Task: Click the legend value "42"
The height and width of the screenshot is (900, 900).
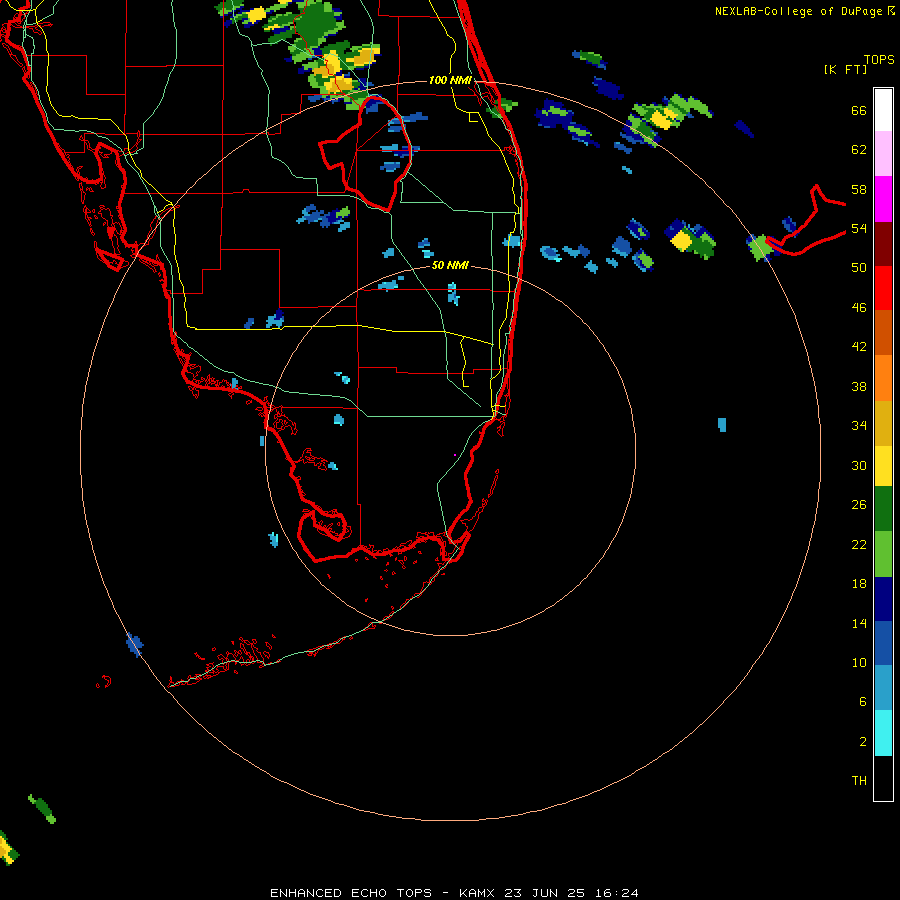Action: click(x=859, y=347)
